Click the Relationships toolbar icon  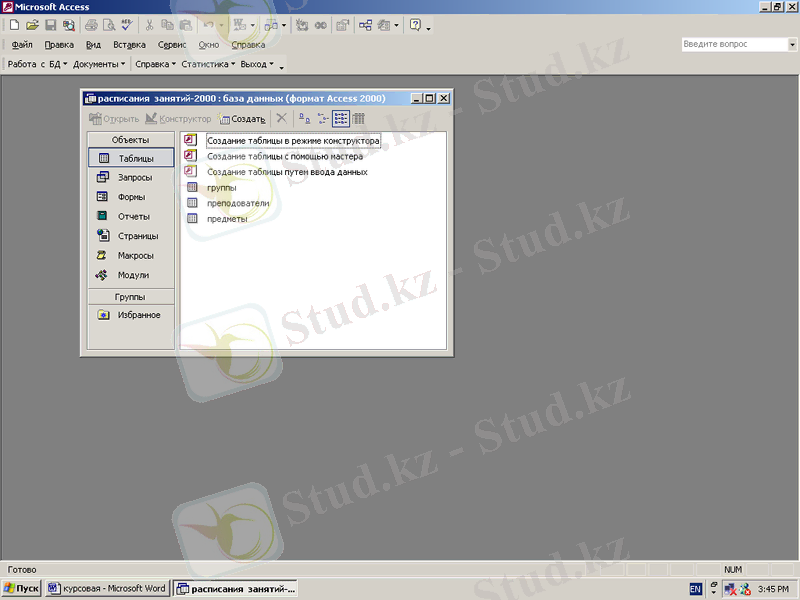coord(365,25)
